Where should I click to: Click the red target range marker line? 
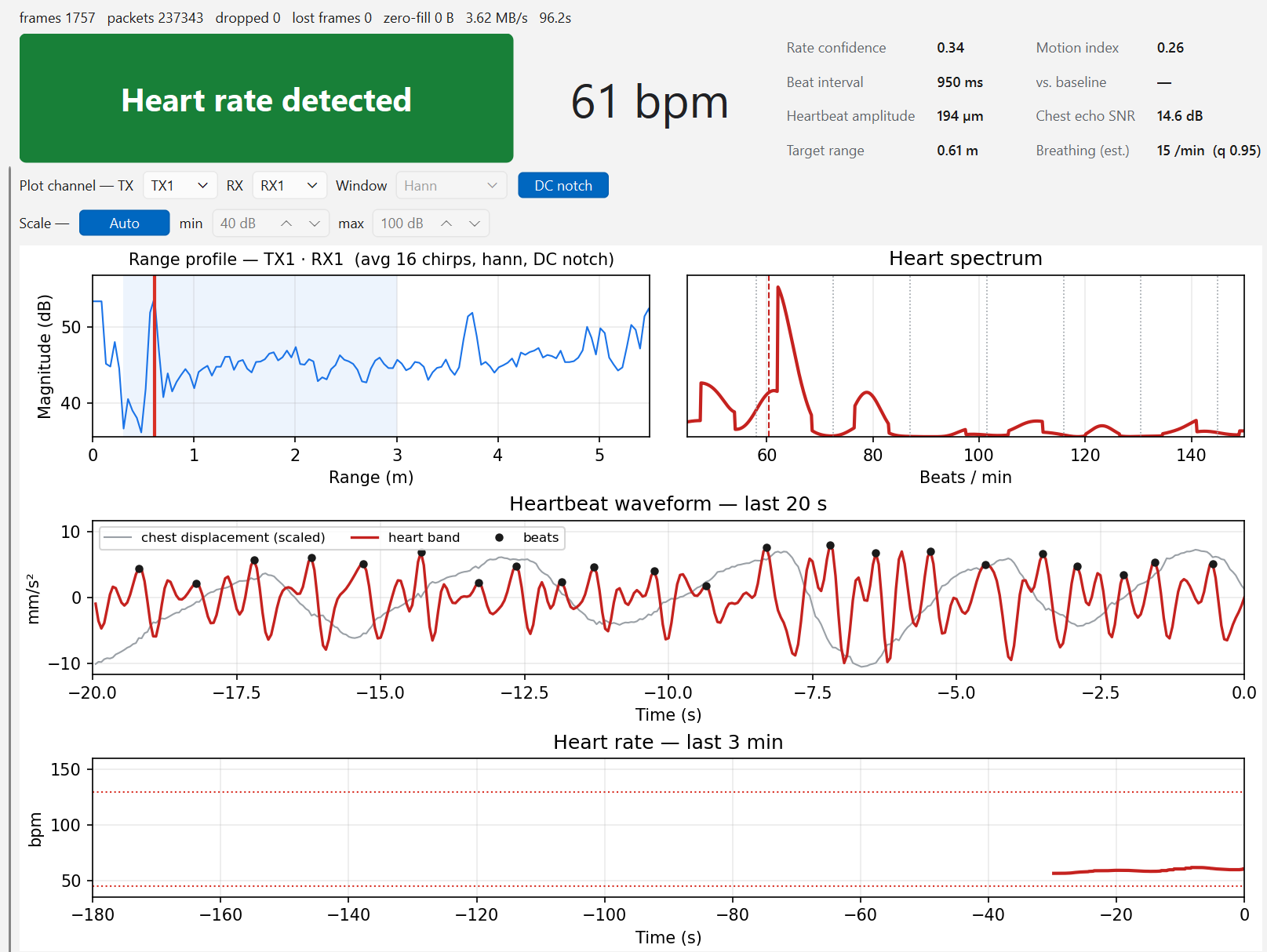tap(155, 356)
